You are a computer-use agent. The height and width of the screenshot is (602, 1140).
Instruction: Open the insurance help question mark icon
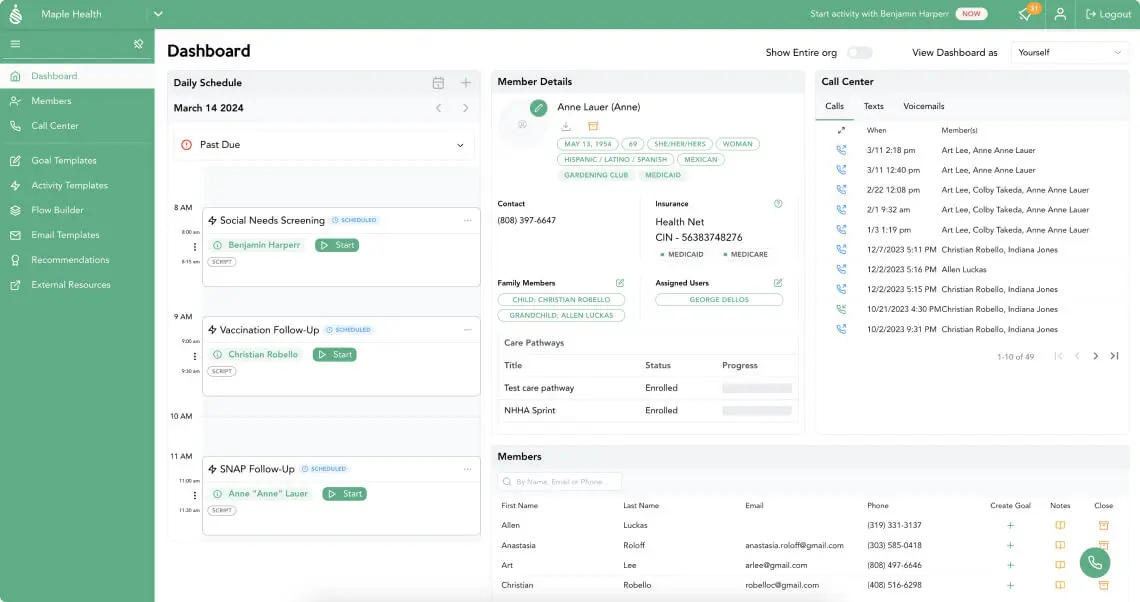778,204
